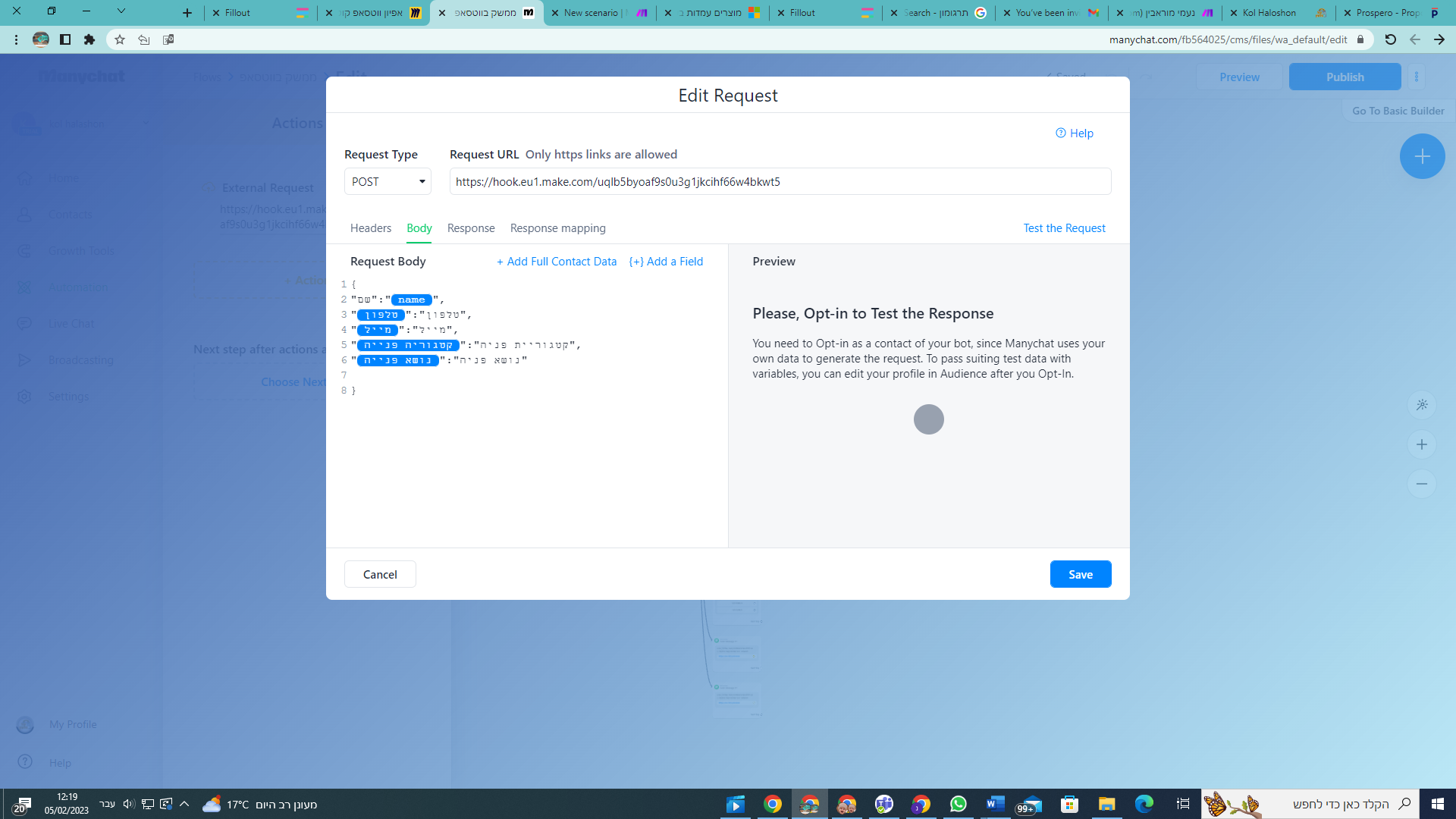Open WhatsApp from the taskbar

click(958, 804)
